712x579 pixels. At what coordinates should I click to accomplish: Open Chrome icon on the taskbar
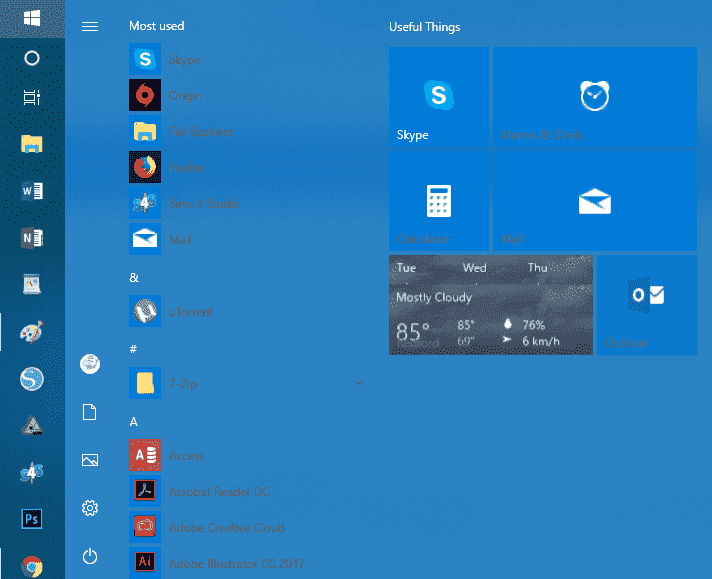tap(32, 566)
